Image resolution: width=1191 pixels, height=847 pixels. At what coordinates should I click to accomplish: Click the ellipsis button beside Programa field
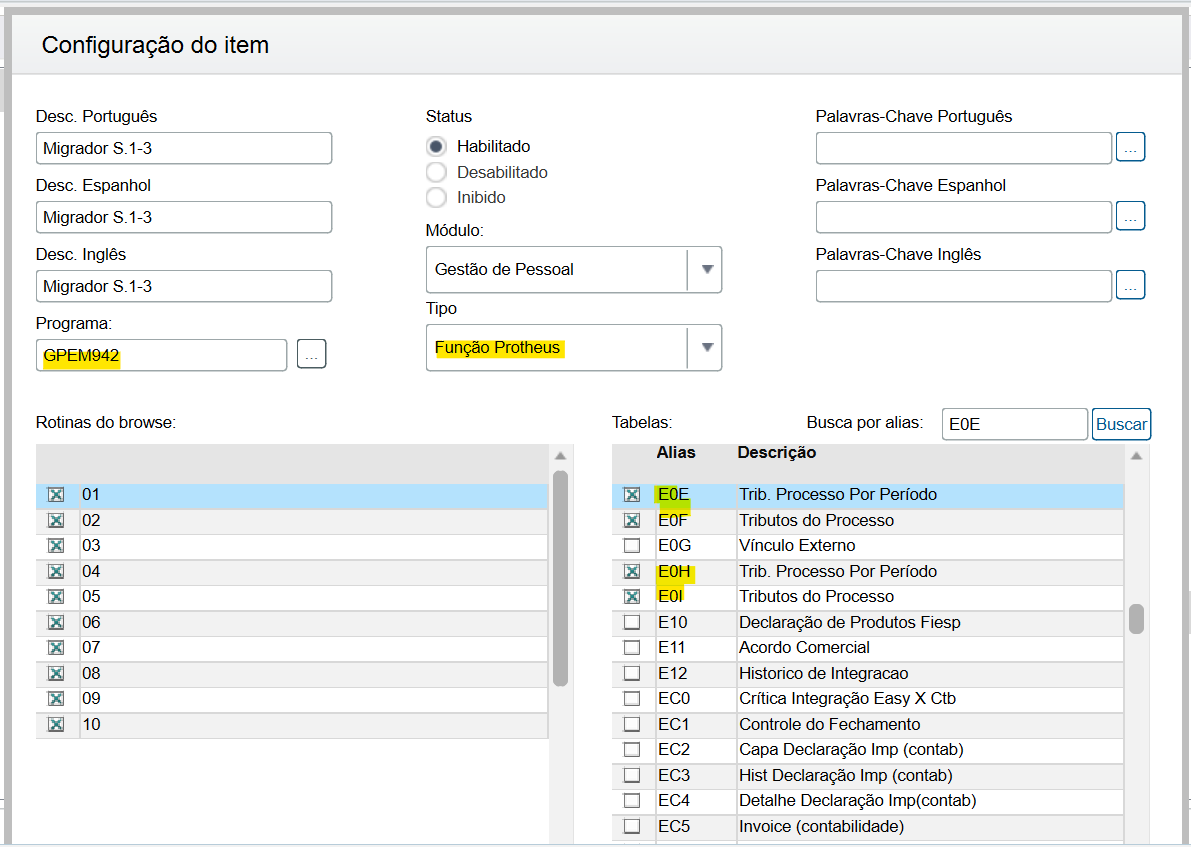[312, 354]
